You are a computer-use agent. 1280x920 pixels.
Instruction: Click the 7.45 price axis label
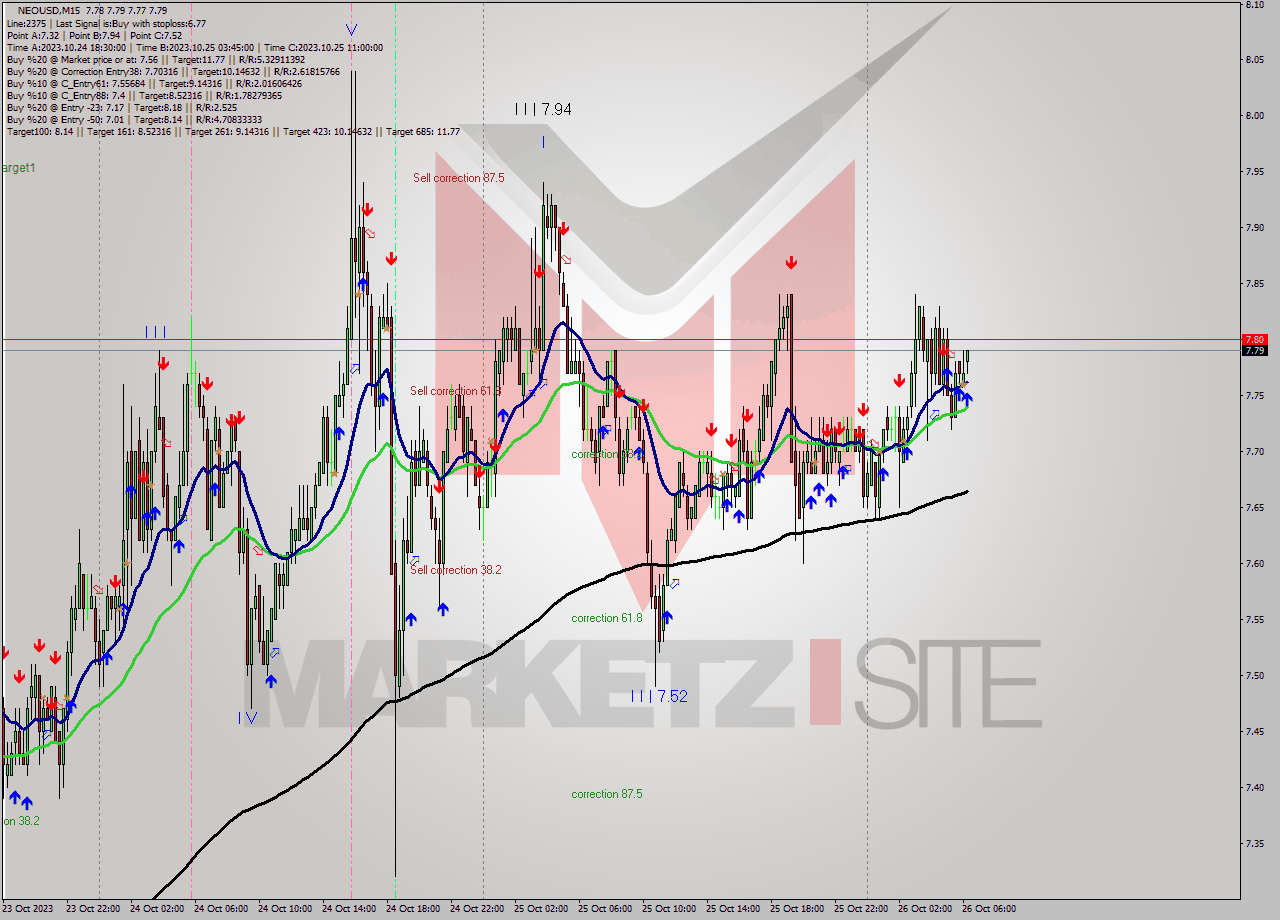[x=1255, y=731]
